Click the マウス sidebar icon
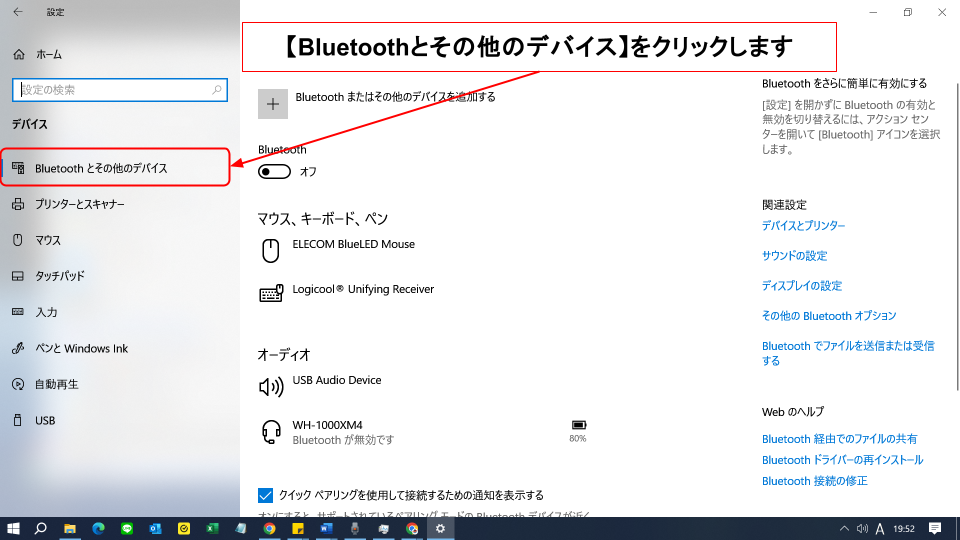Image resolution: width=960 pixels, height=540 pixels. tap(18, 240)
